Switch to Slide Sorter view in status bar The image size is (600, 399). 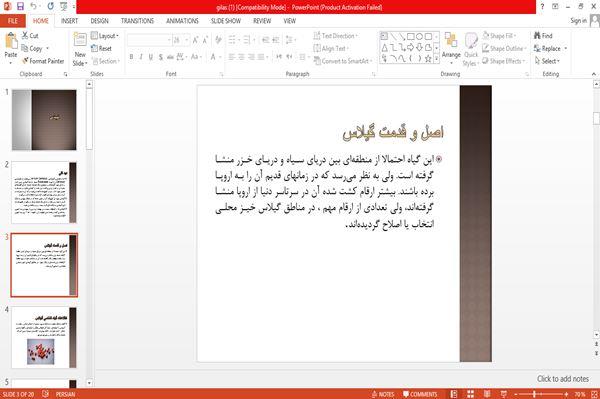click(x=470, y=394)
